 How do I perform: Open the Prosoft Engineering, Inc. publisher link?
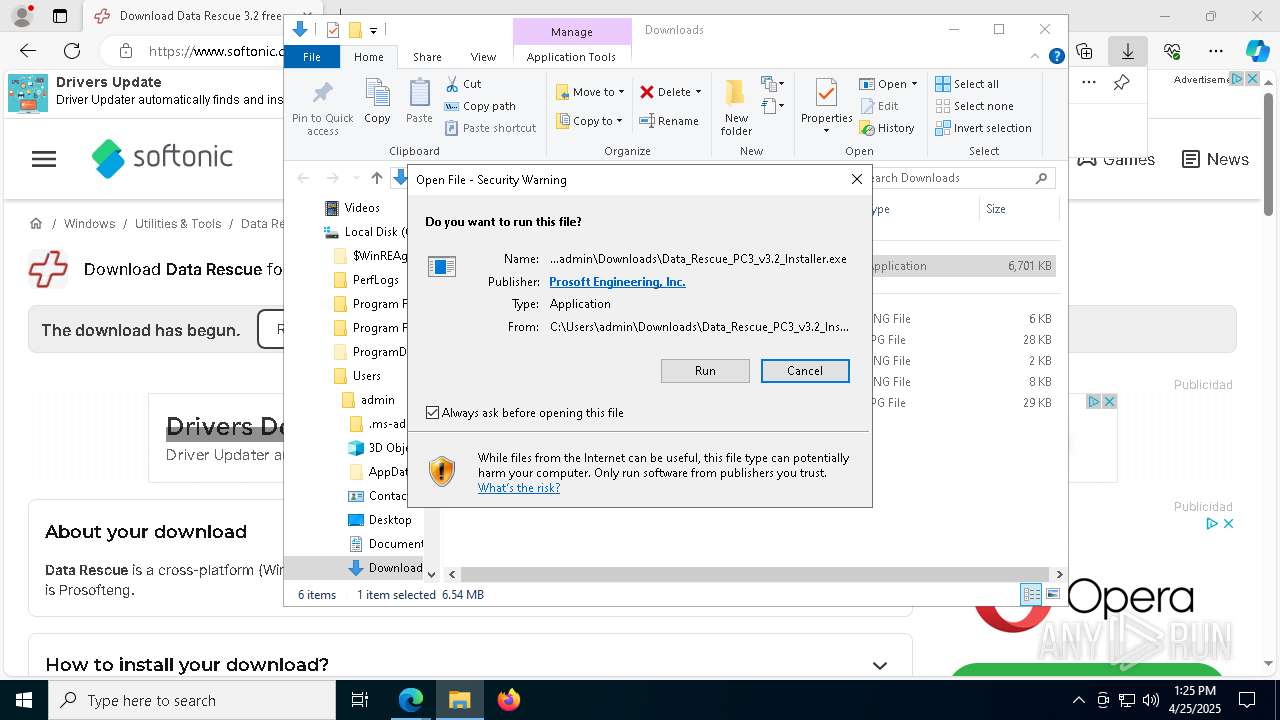(x=617, y=282)
